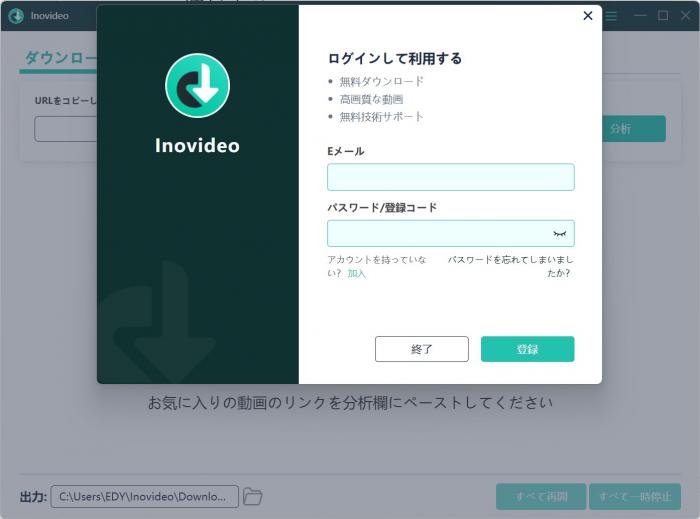Click the 登録 button
Viewport: 700px width, 519px height.
(527, 349)
